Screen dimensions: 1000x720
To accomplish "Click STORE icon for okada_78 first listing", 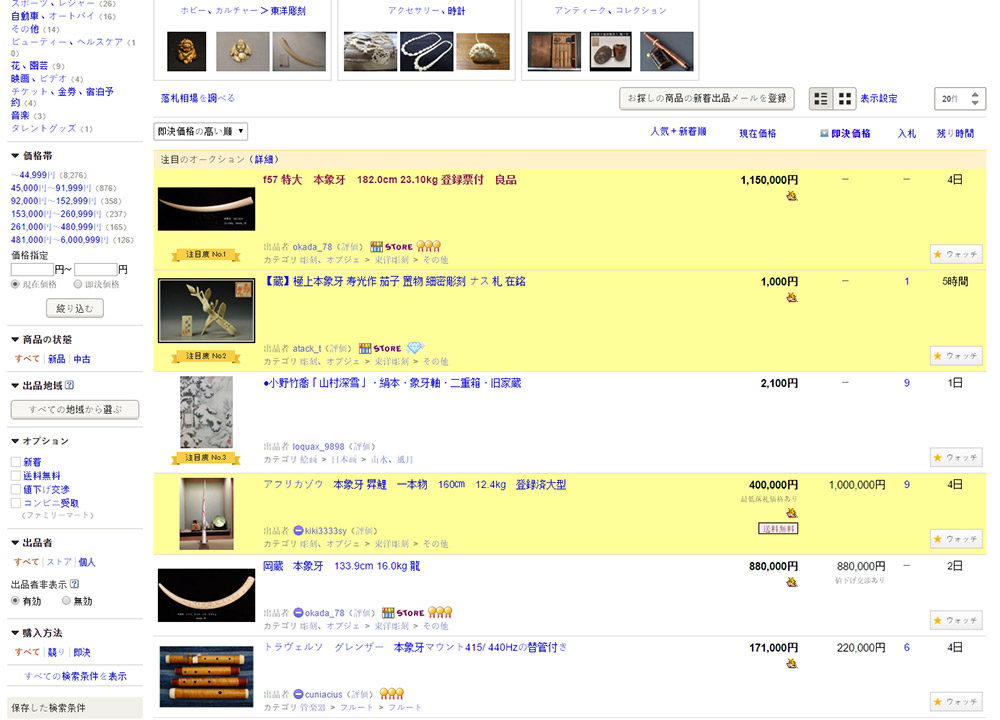I will [x=392, y=247].
